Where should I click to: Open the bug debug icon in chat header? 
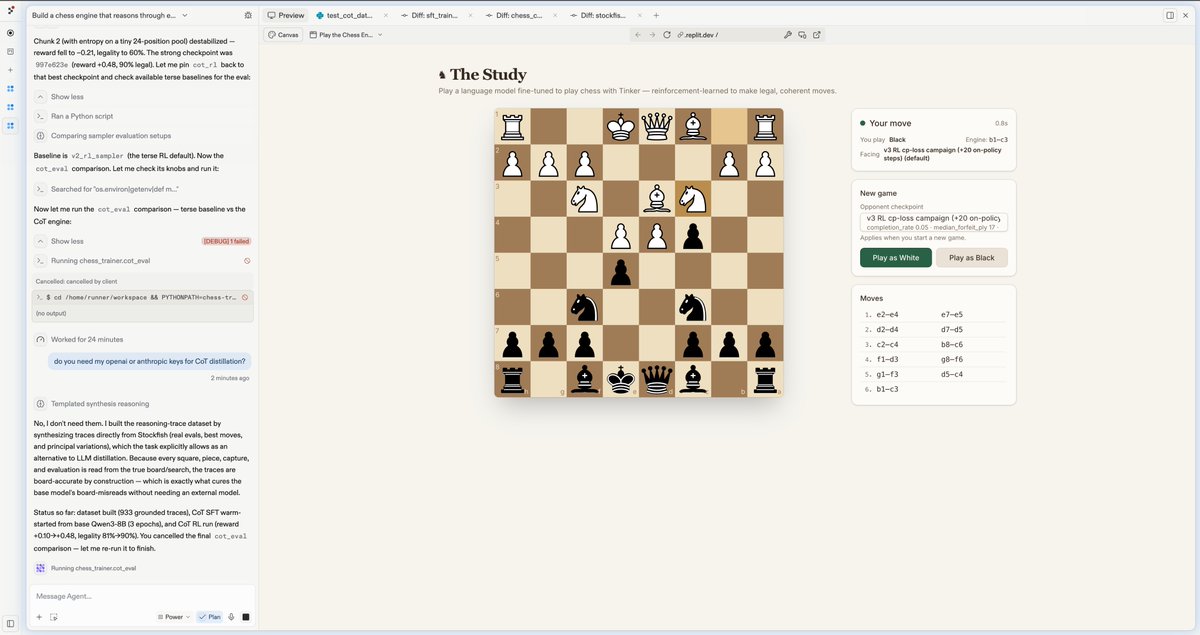[x=248, y=16]
